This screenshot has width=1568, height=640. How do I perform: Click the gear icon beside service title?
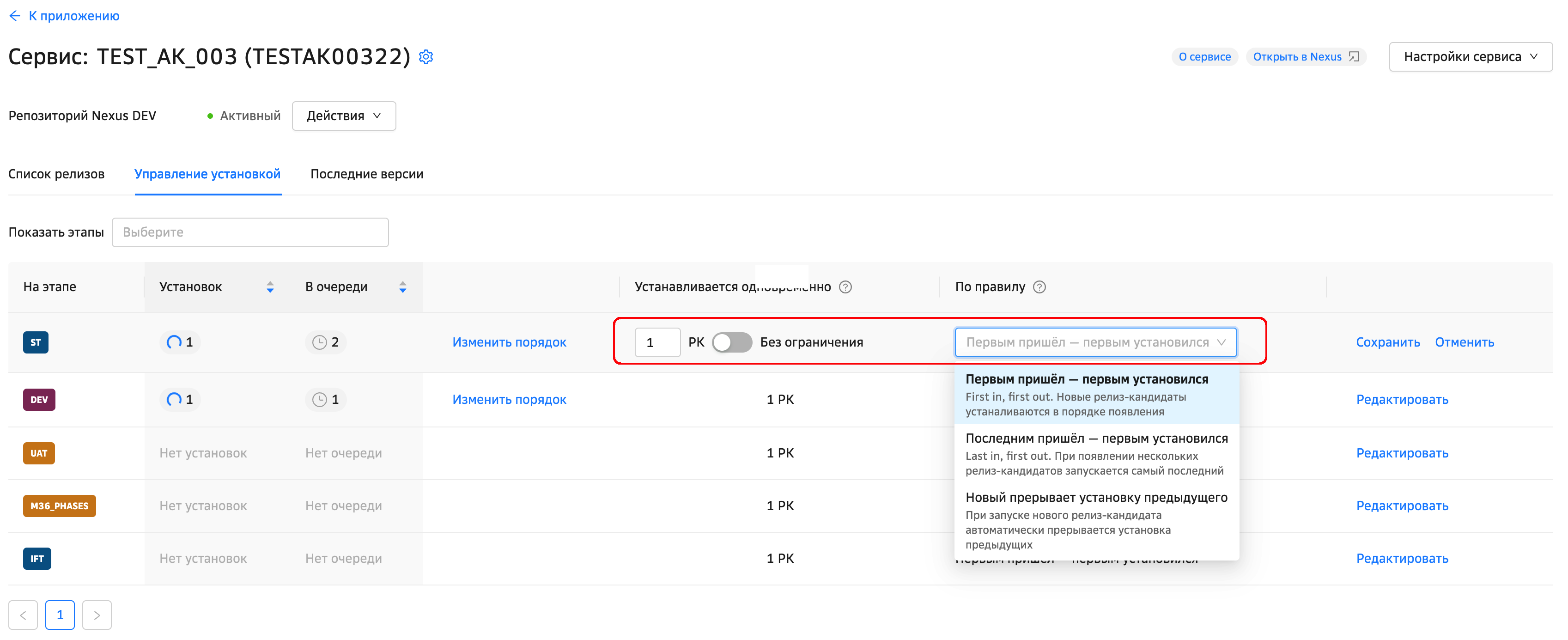click(x=426, y=57)
